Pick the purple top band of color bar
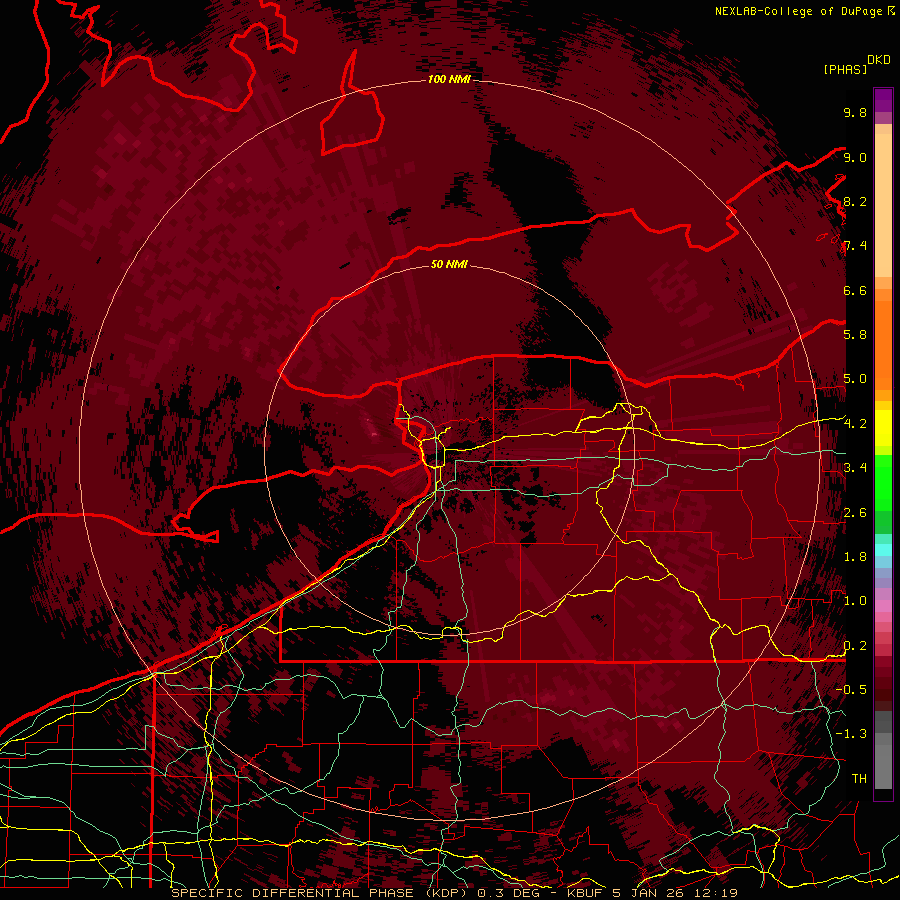 883,100
